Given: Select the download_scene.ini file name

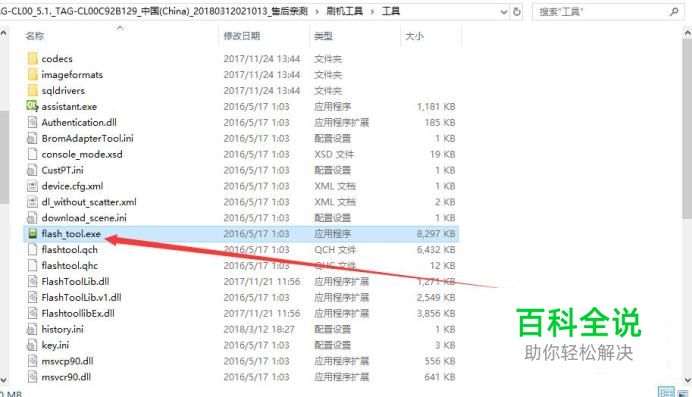Looking at the screenshot, I should click(84, 218).
